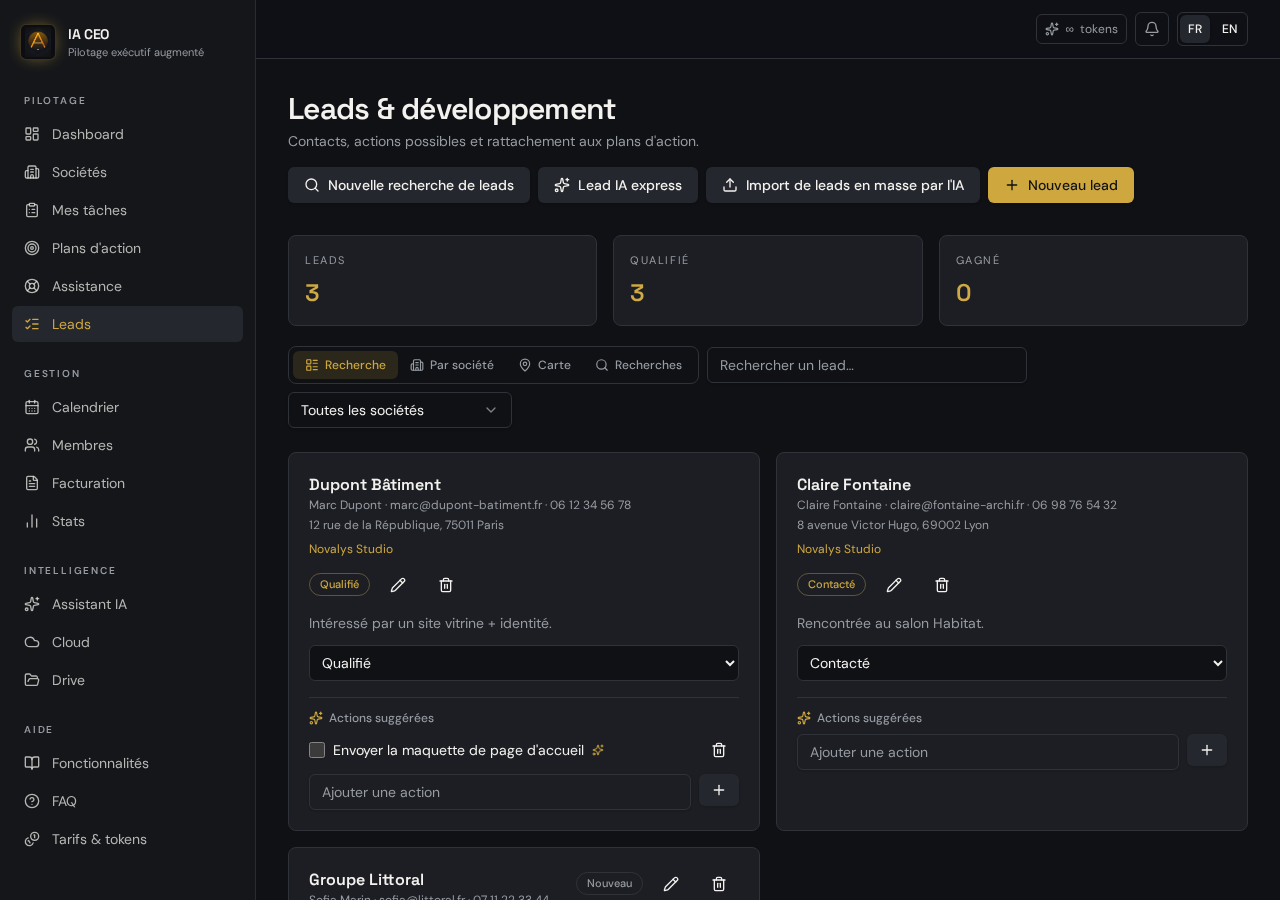The height and width of the screenshot is (900, 1280).
Task: Click 'Import de leads en masse par l'IA'
Action: 843,185
